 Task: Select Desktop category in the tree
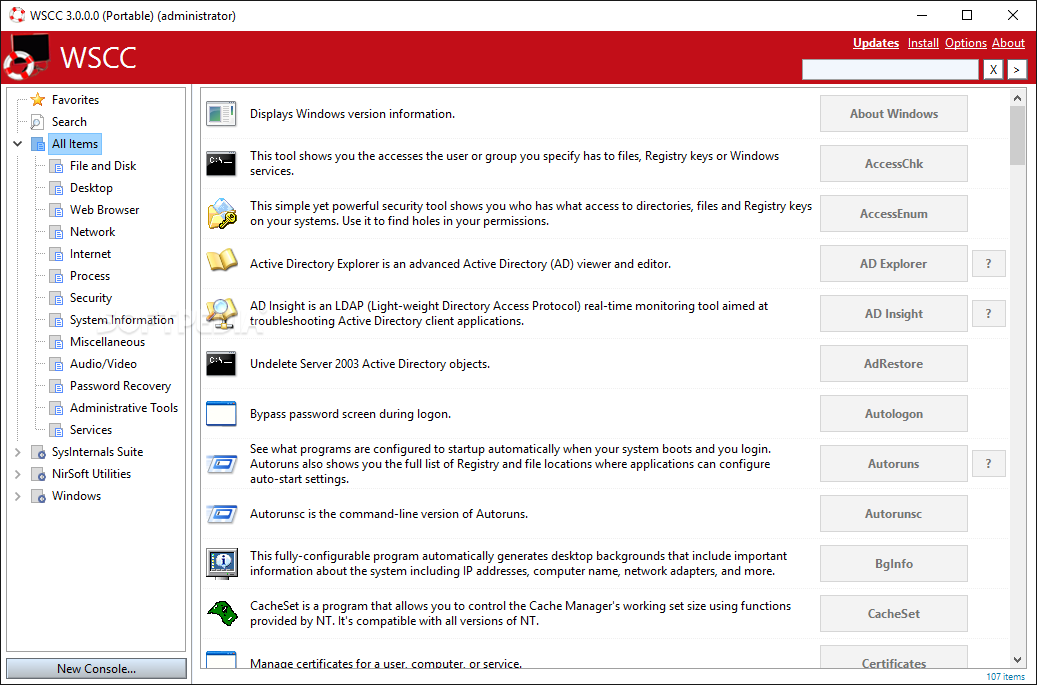point(91,188)
